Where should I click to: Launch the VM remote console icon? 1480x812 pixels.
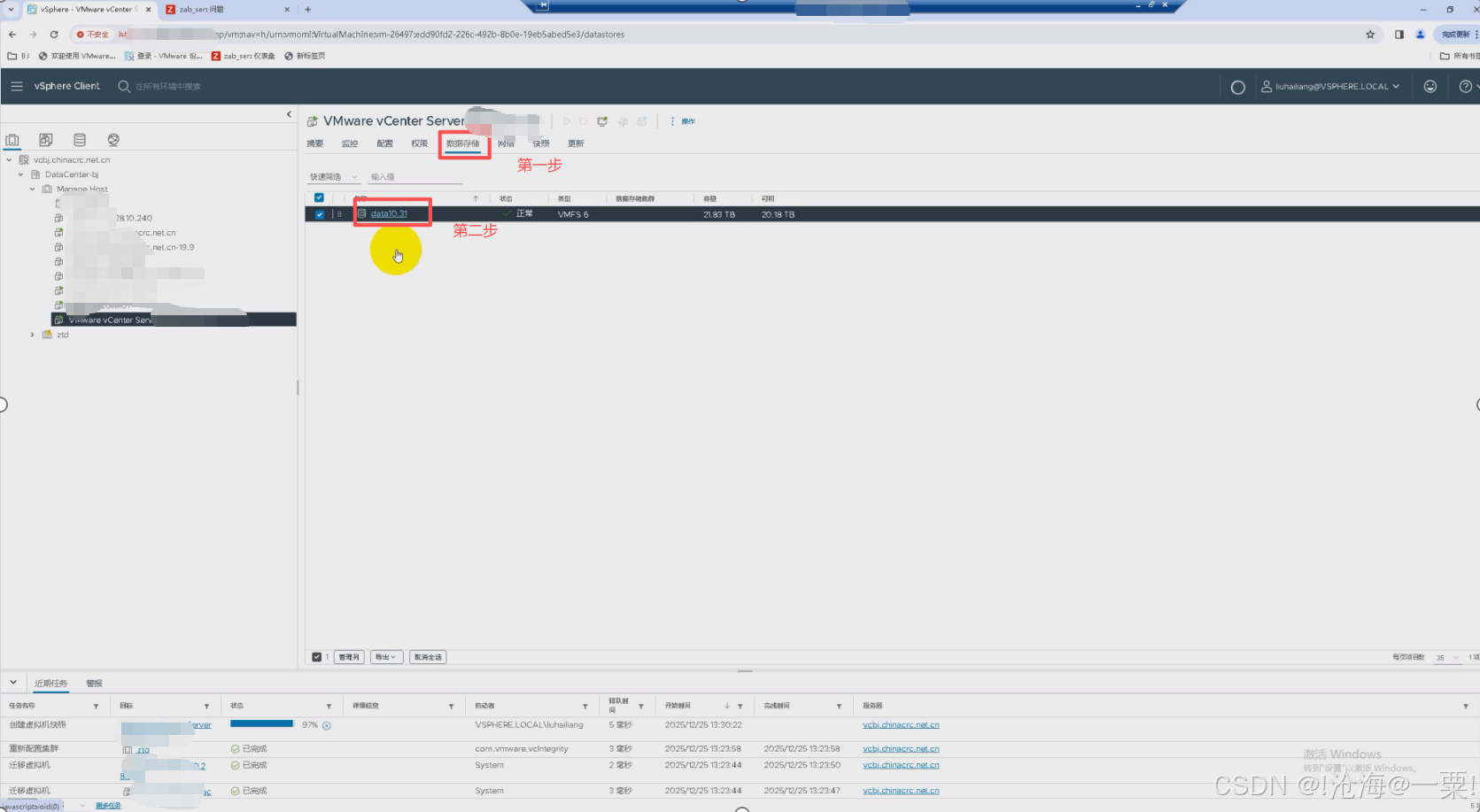(x=602, y=121)
